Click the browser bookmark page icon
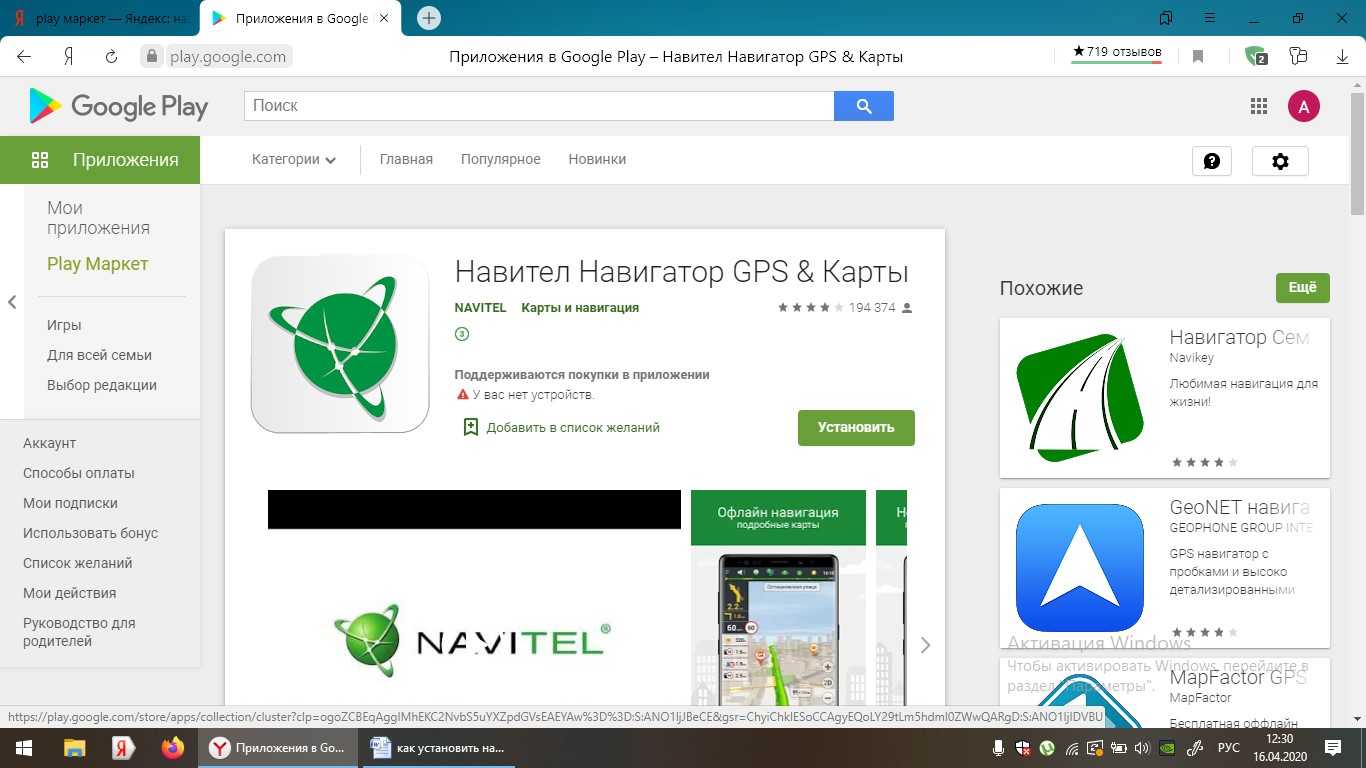The width and height of the screenshot is (1366, 768). pyautogui.click(x=1198, y=57)
